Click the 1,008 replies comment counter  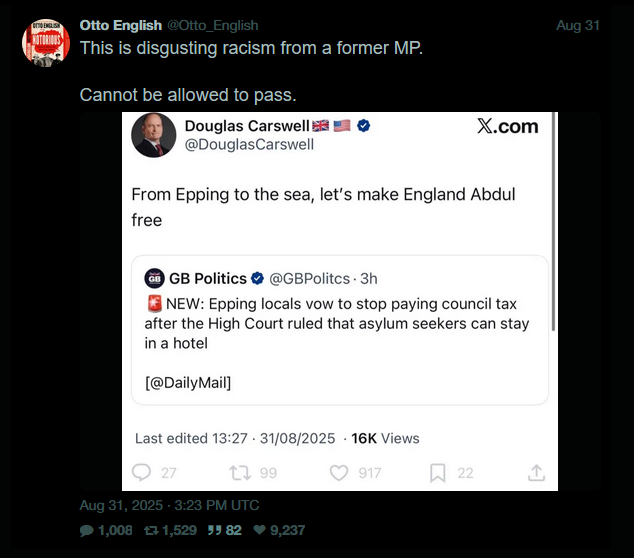pyautogui.click(x=106, y=530)
